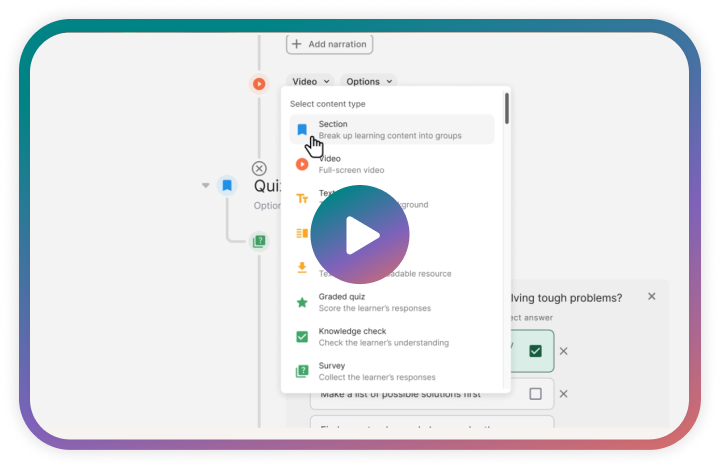Viewport: 720px width, 469px height.
Task: Click the green checkmark Knowledge check icon
Action: click(302, 337)
